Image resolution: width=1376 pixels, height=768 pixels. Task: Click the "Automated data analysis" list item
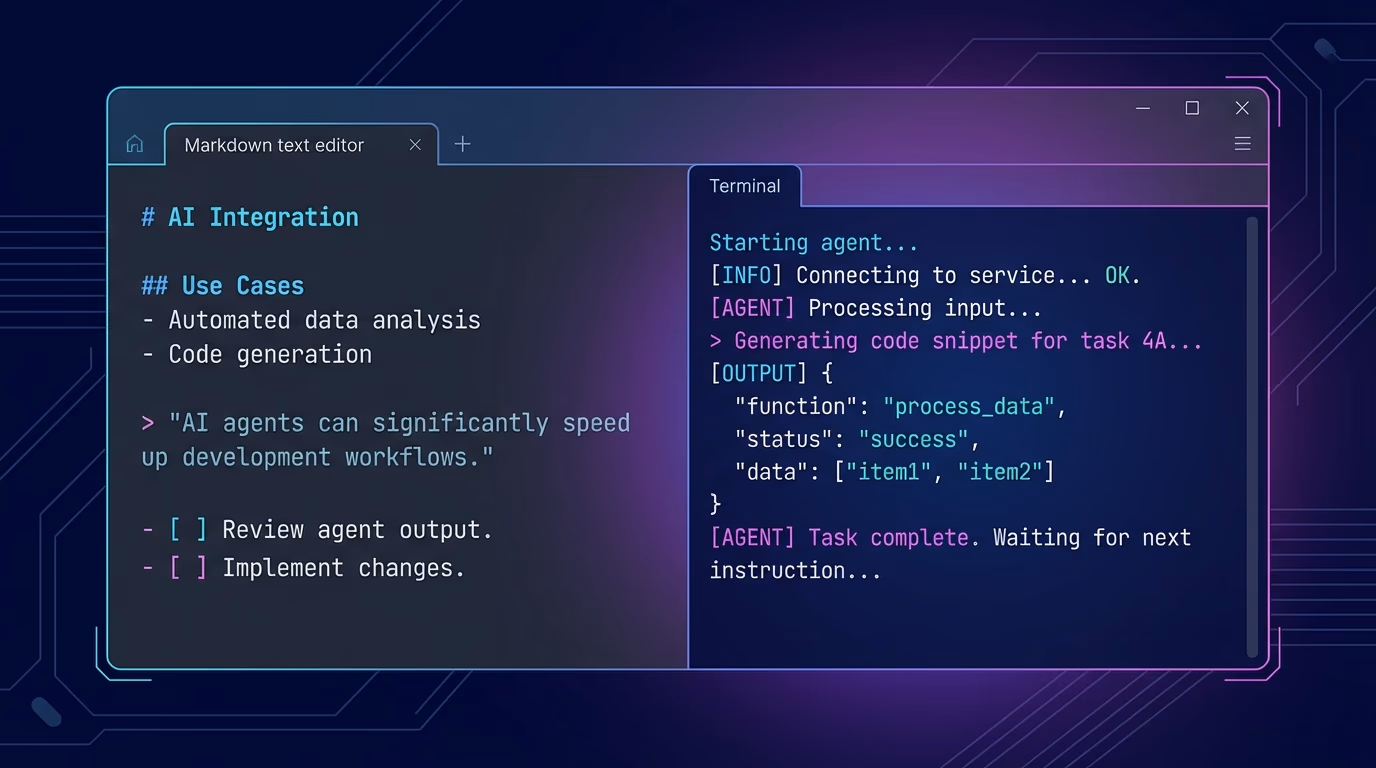tap(323, 321)
